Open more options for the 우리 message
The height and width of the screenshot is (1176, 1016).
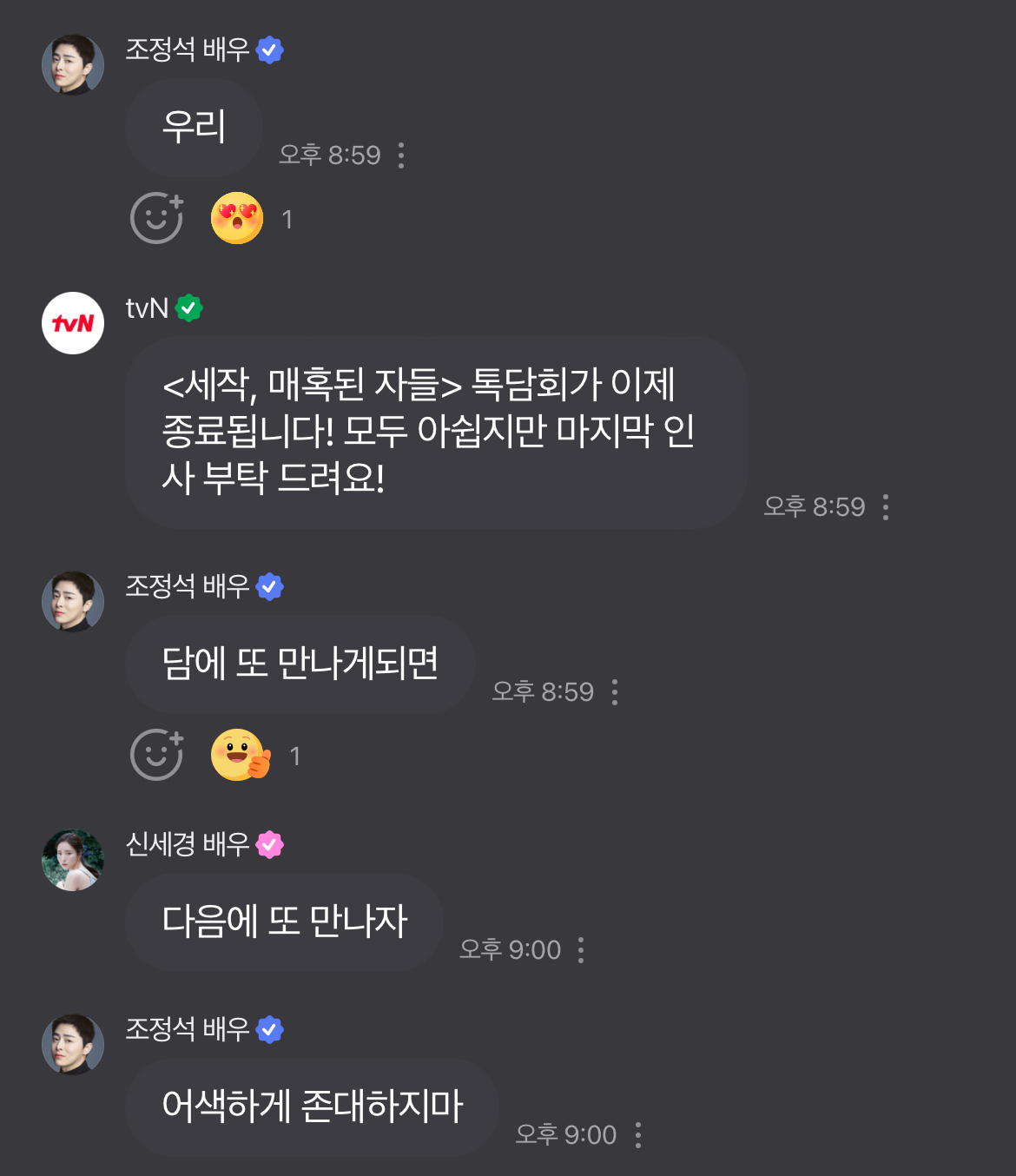(400, 155)
